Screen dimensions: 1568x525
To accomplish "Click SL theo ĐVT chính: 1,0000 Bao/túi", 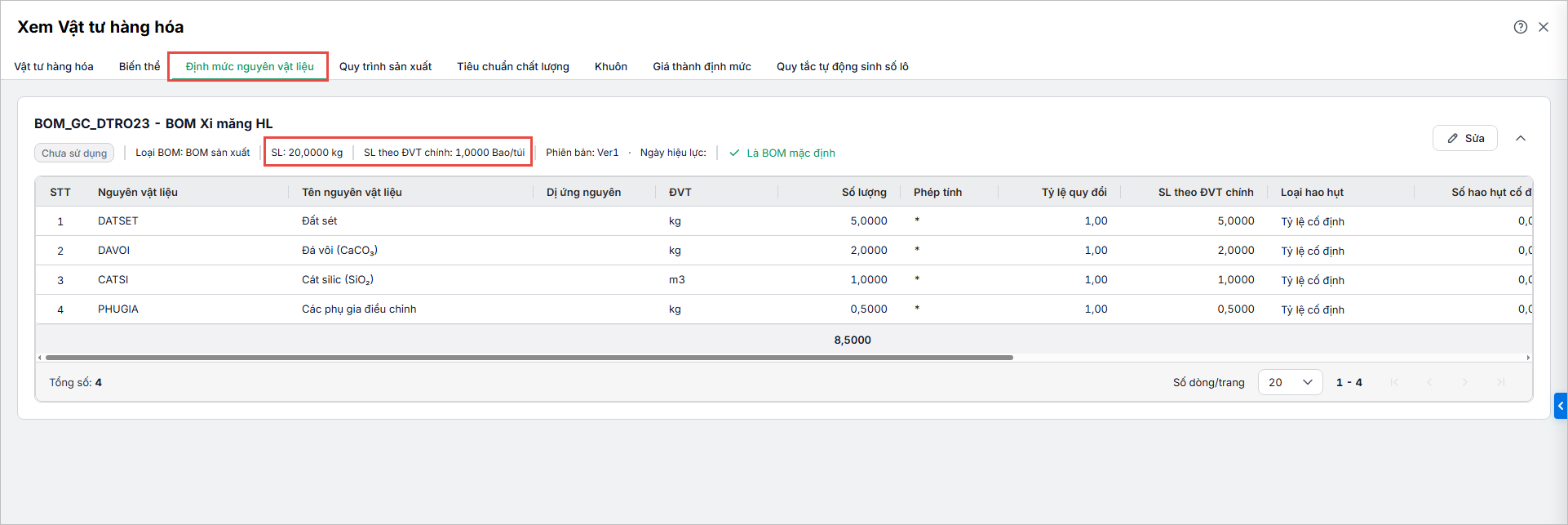I will [x=445, y=153].
